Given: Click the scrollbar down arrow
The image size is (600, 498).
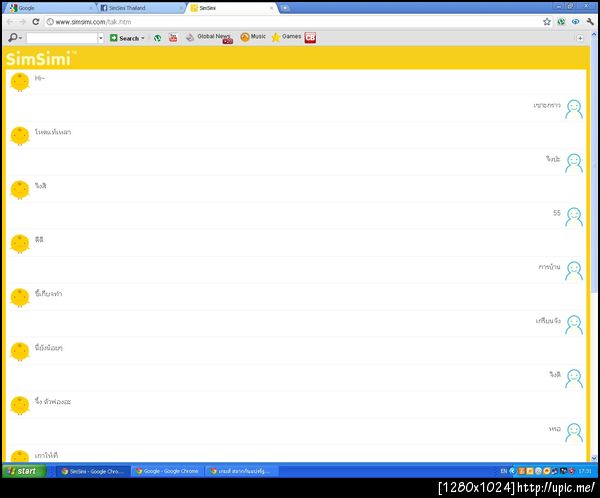Looking at the screenshot, I should [593, 458].
